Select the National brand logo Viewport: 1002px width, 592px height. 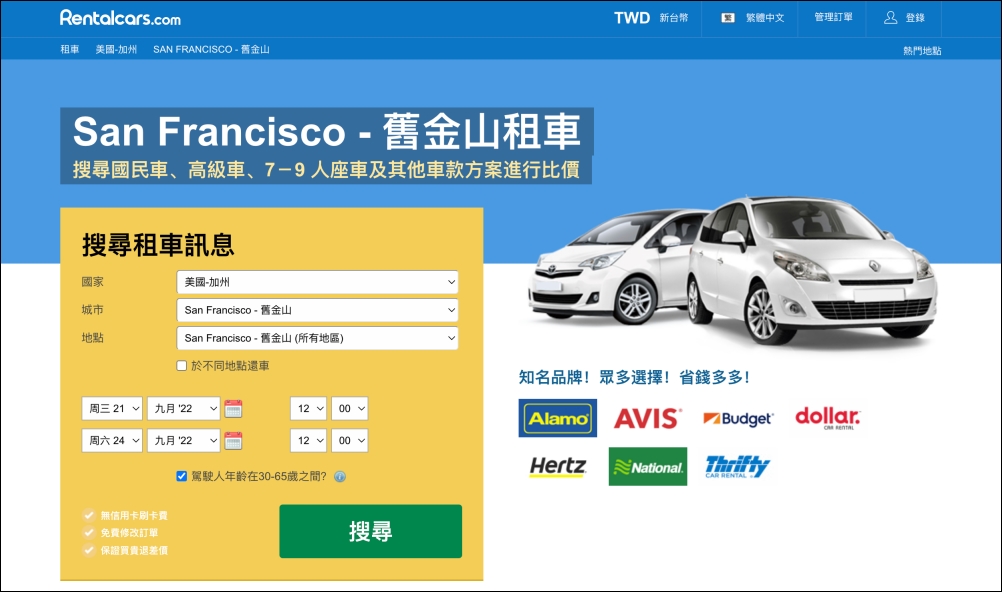coord(647,467)
